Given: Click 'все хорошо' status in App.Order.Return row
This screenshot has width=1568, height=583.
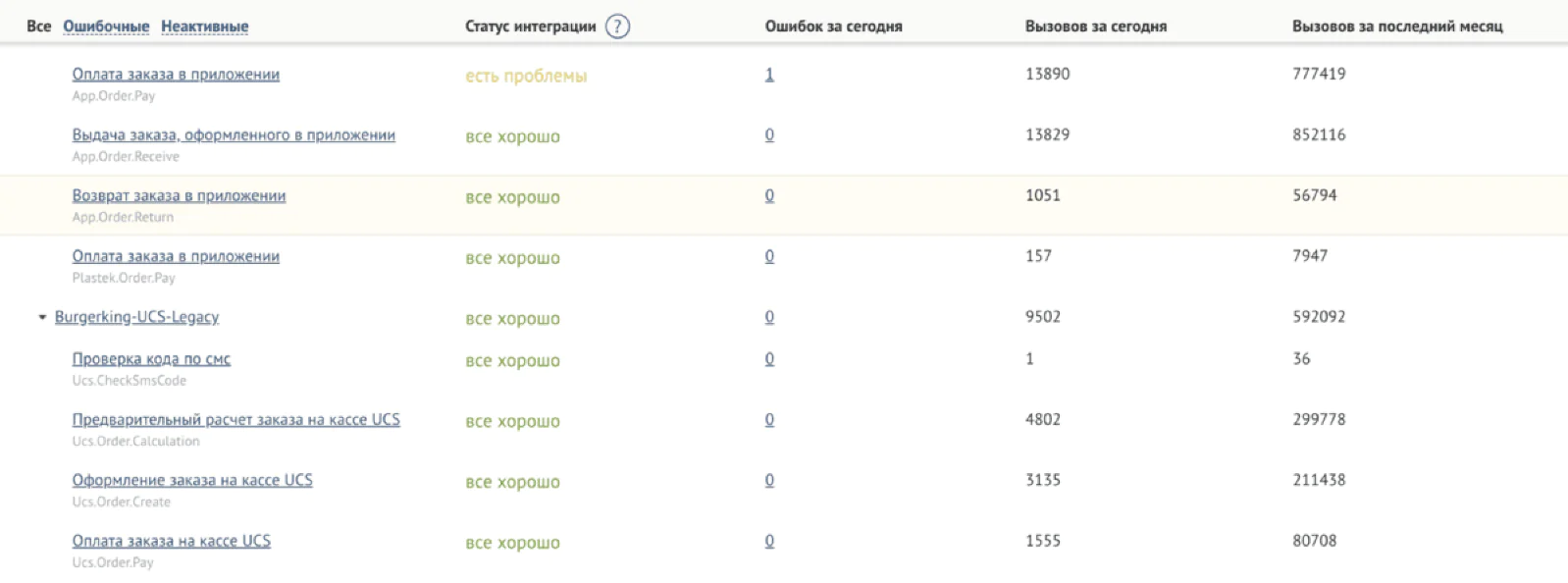Looking at the screenshot, I should [x=512, y=198].
